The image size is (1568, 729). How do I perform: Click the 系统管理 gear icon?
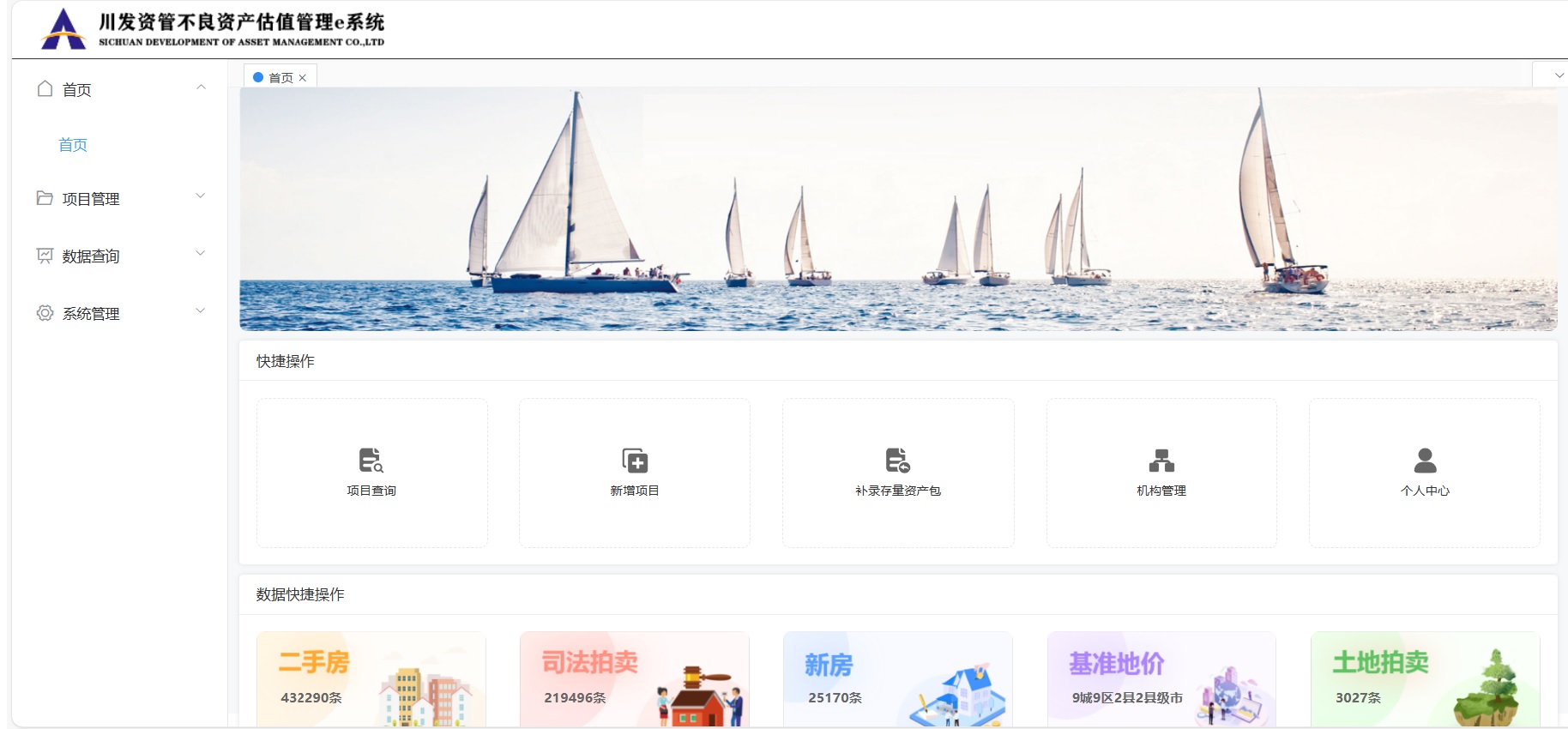(45, 313)
